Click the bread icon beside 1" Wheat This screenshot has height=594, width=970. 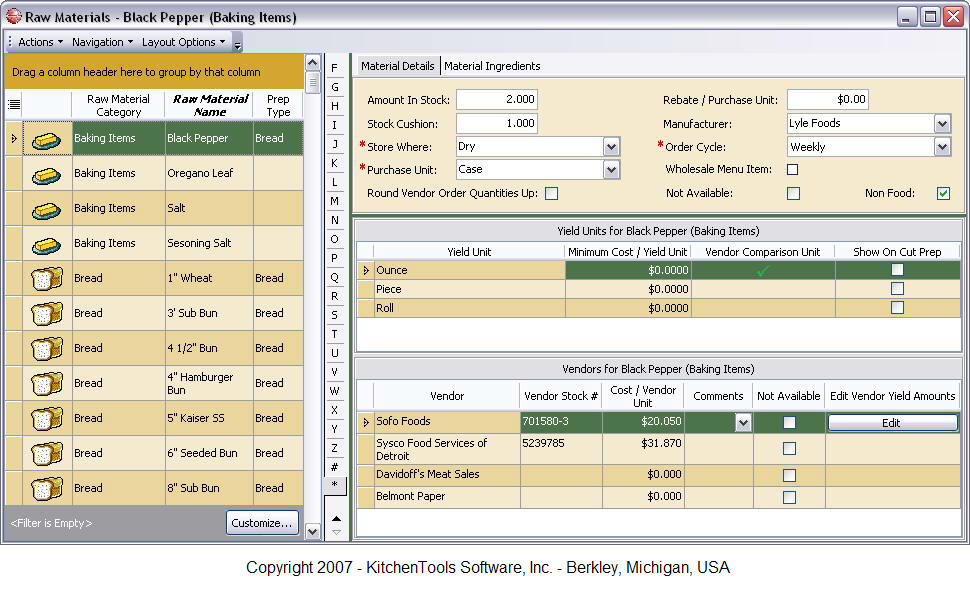coord(46,279)
